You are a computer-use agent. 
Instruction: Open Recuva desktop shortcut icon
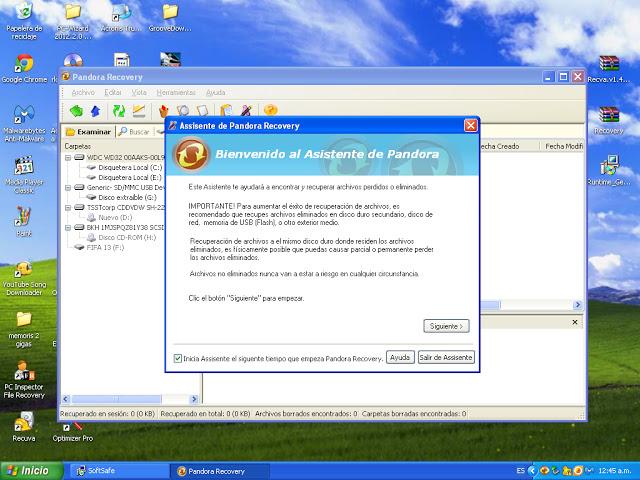(x=24, y=423)
